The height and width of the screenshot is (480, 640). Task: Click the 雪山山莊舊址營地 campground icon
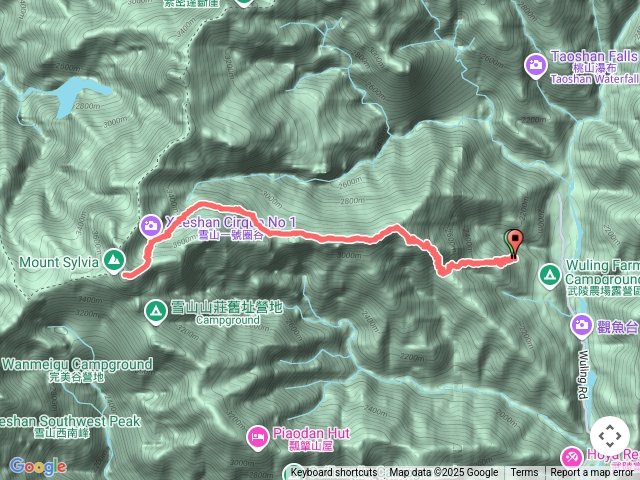pos(156,311)
